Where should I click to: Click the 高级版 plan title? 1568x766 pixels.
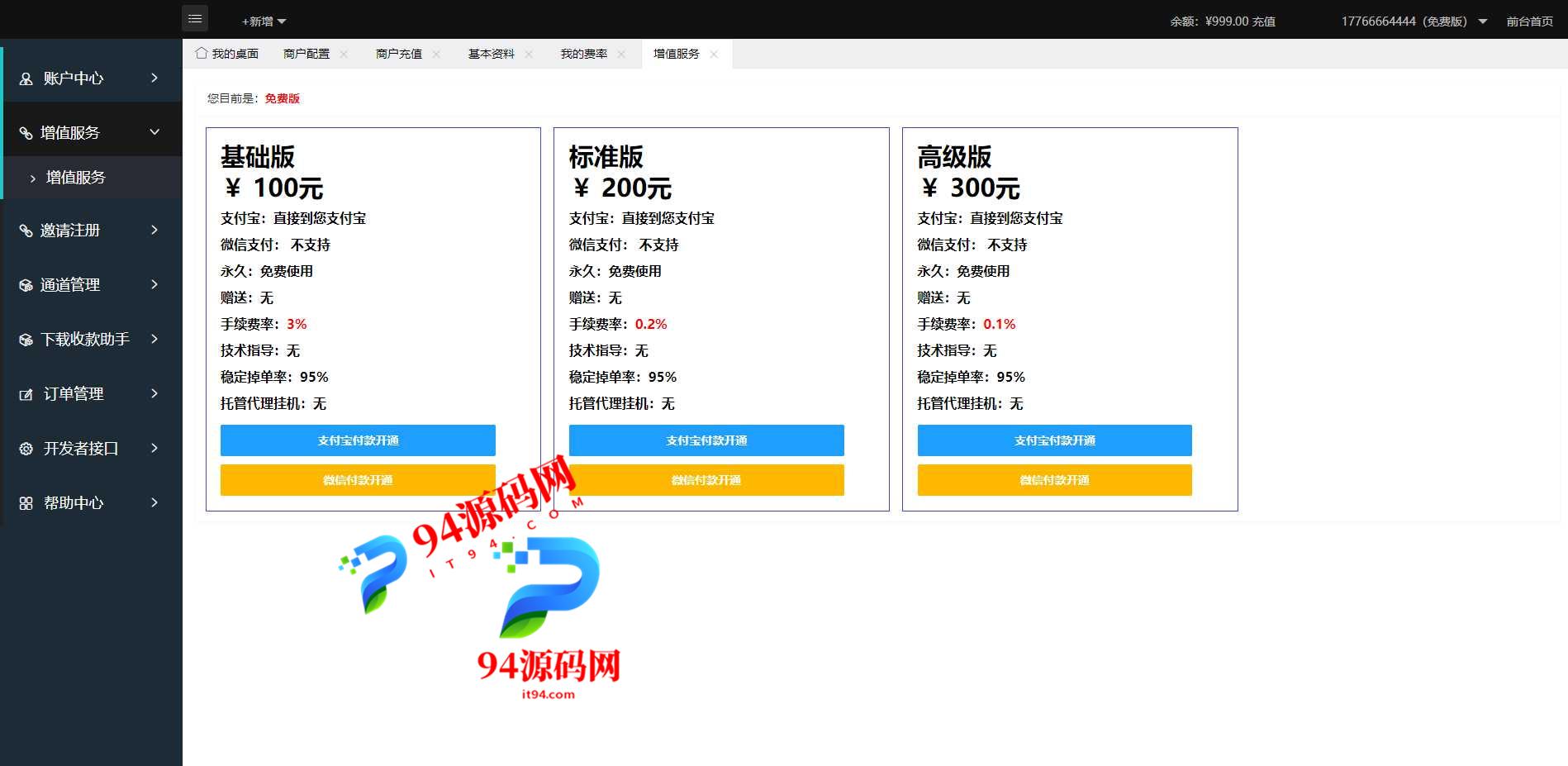(954, 157)
